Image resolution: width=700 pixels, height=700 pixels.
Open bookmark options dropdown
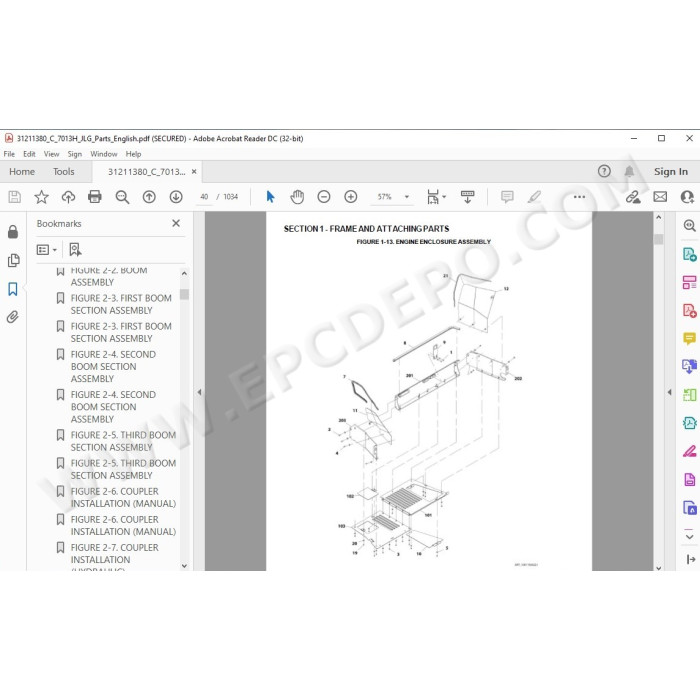tap(47, 250)
